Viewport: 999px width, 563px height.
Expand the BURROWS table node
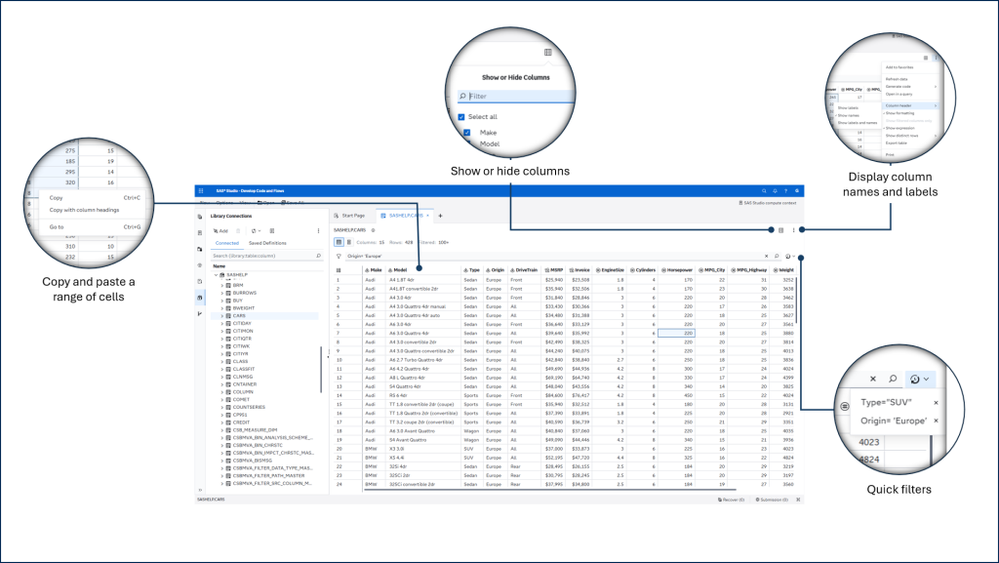pos(222,293)
